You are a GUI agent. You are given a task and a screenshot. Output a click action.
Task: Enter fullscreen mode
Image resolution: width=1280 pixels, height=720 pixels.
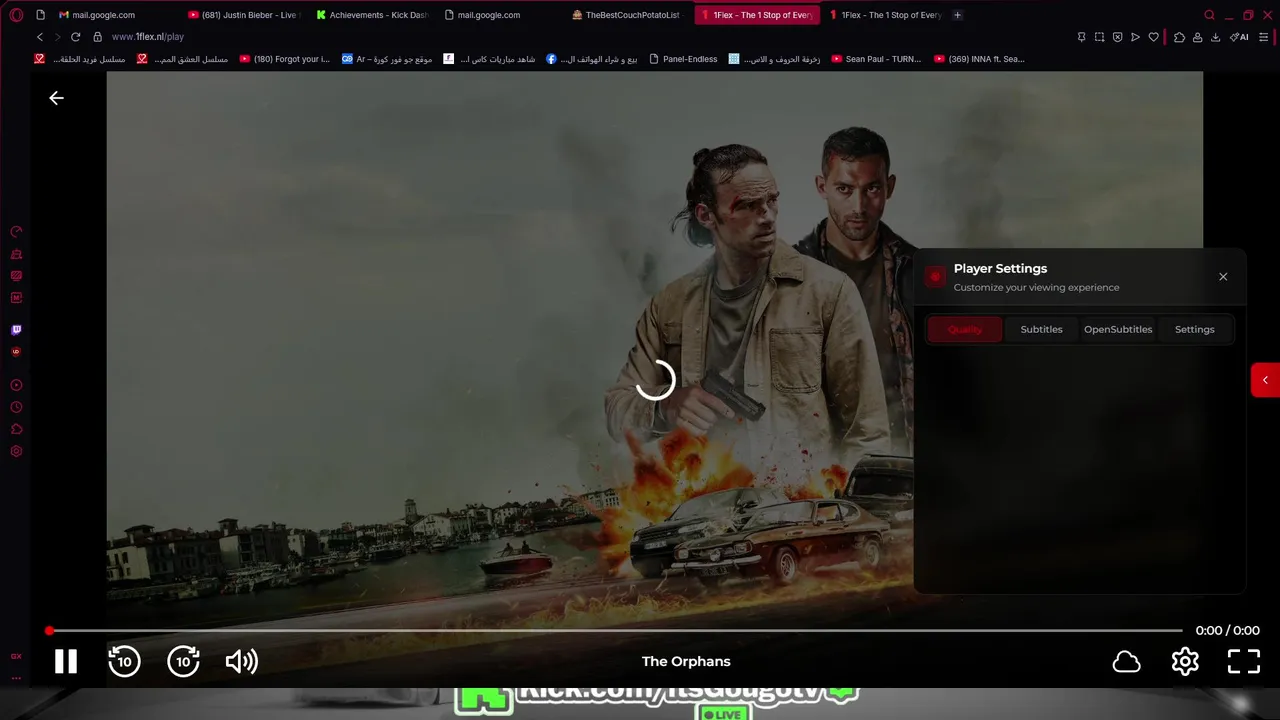(x=1244, y=661)
